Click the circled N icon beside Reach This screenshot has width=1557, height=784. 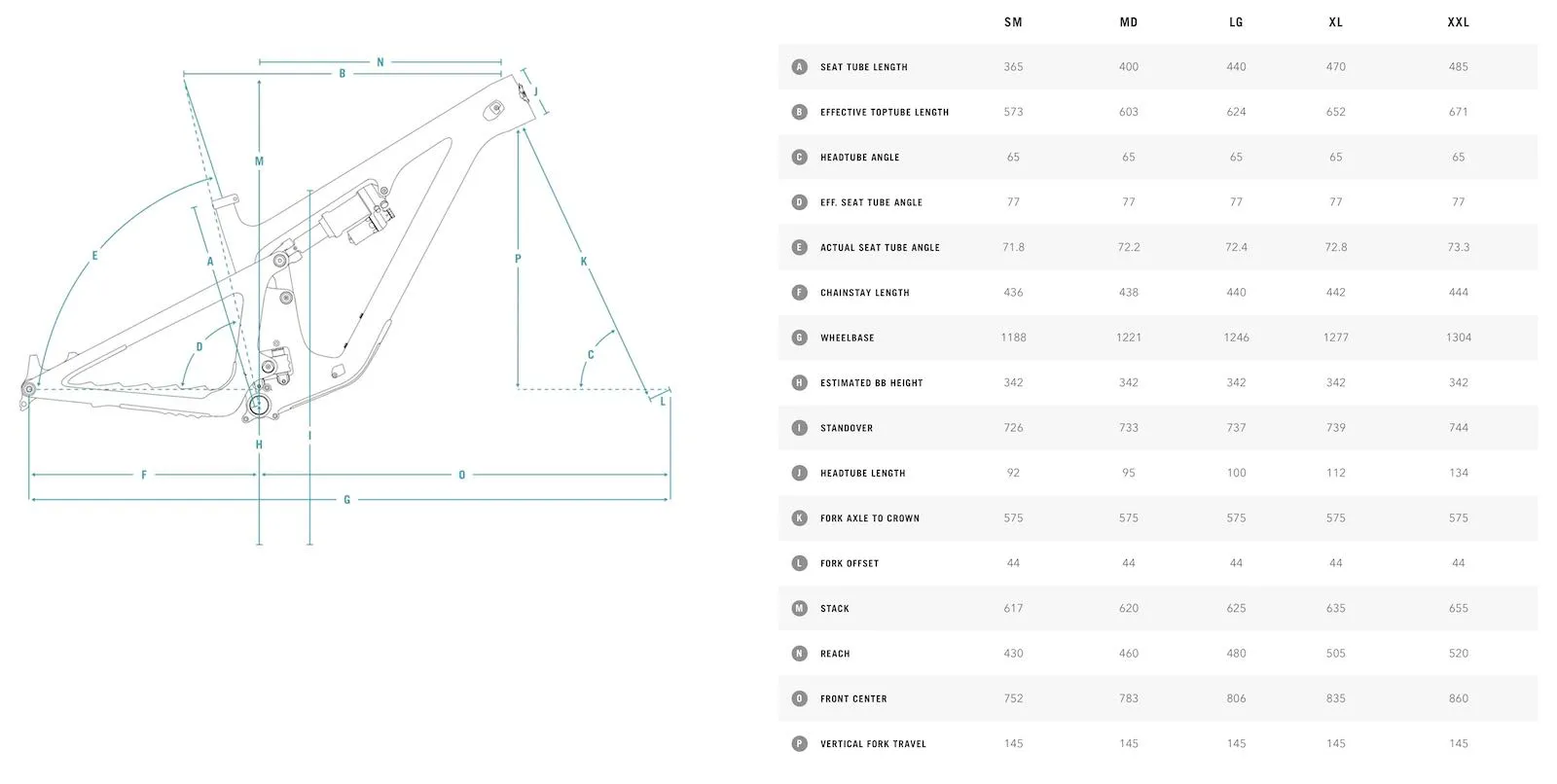tap(799, 654)
